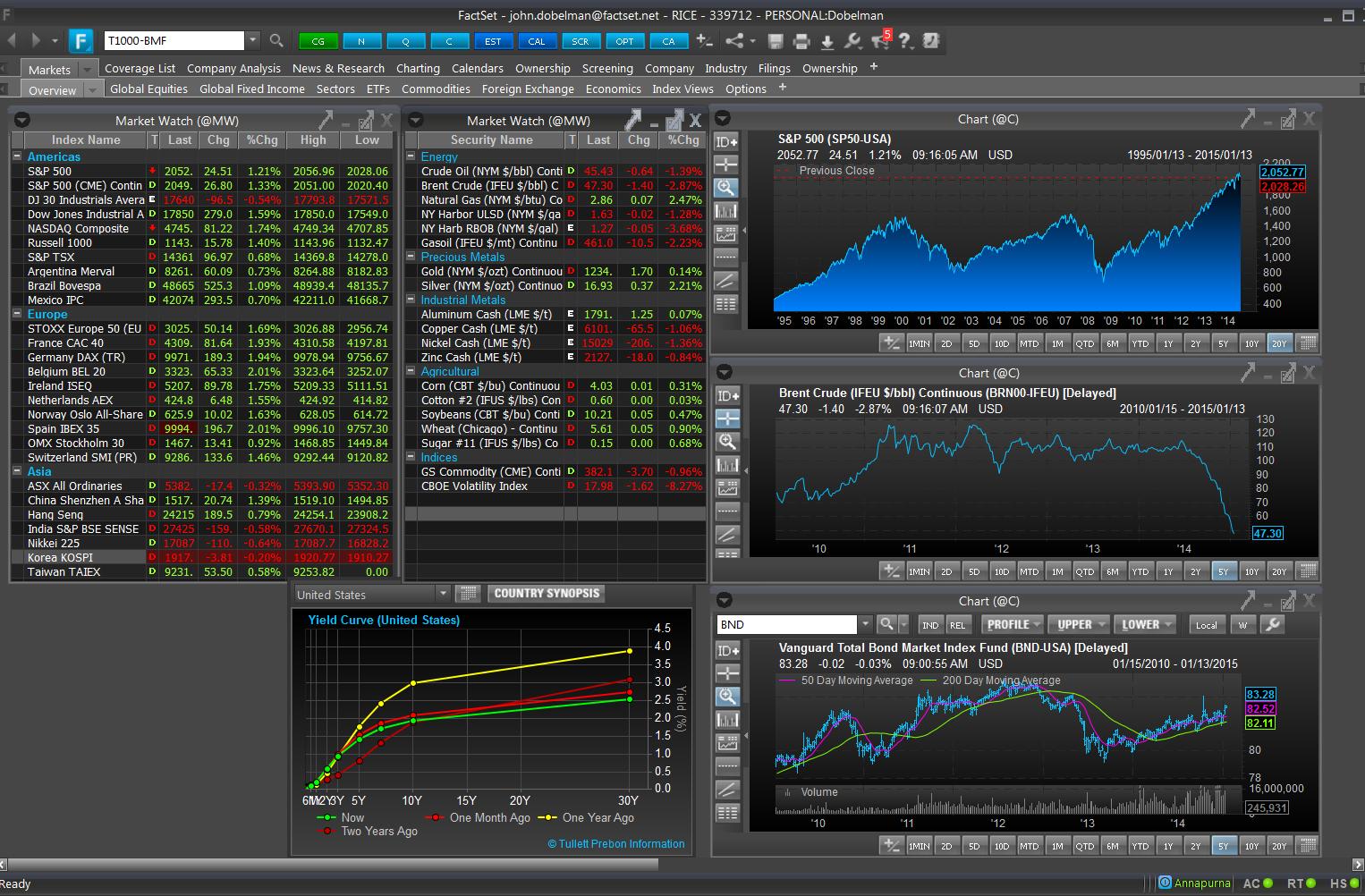The width and height of the screenshot is (1365, 896).
Task: Click the wrench settings icon in the top toolbar
Action: point(852,41)
